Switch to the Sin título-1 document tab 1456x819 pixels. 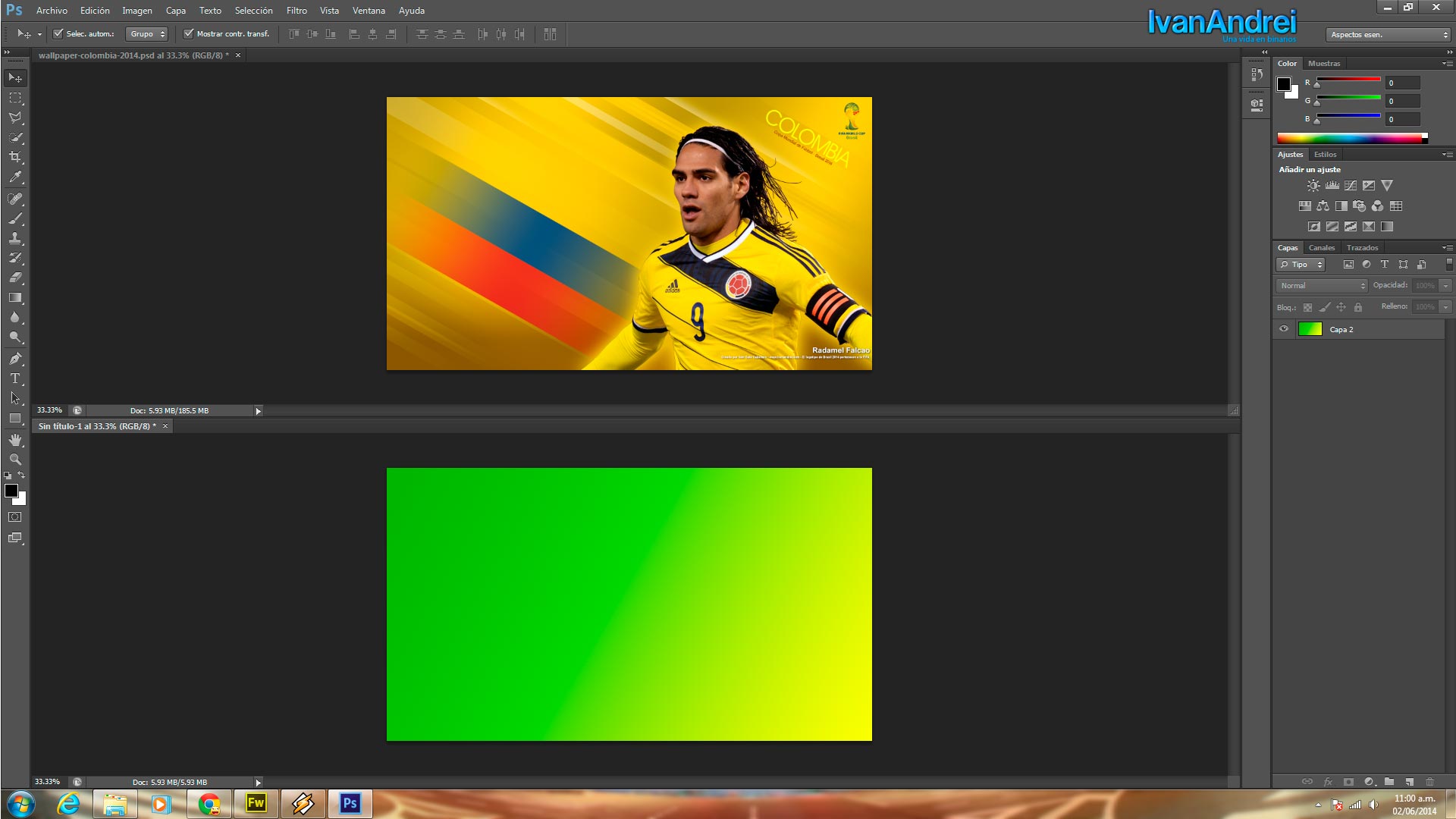point(97,426)
